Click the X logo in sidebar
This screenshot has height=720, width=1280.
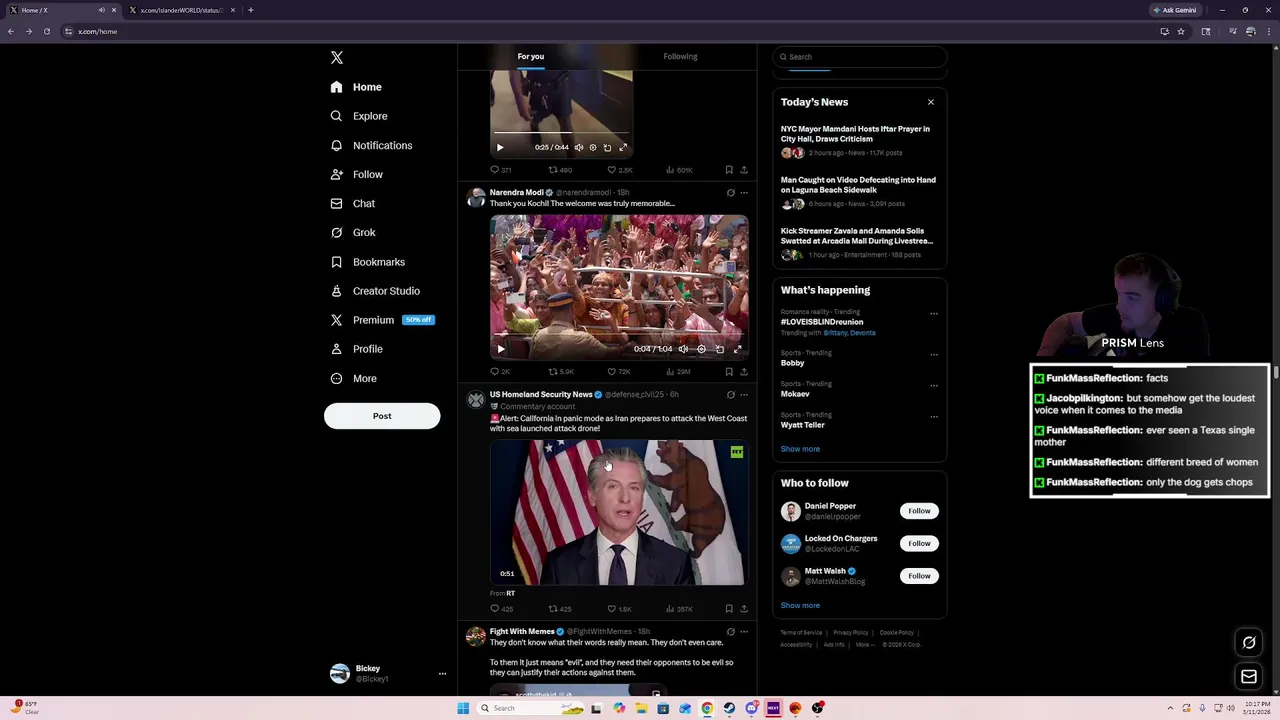(x=337, y=58)
